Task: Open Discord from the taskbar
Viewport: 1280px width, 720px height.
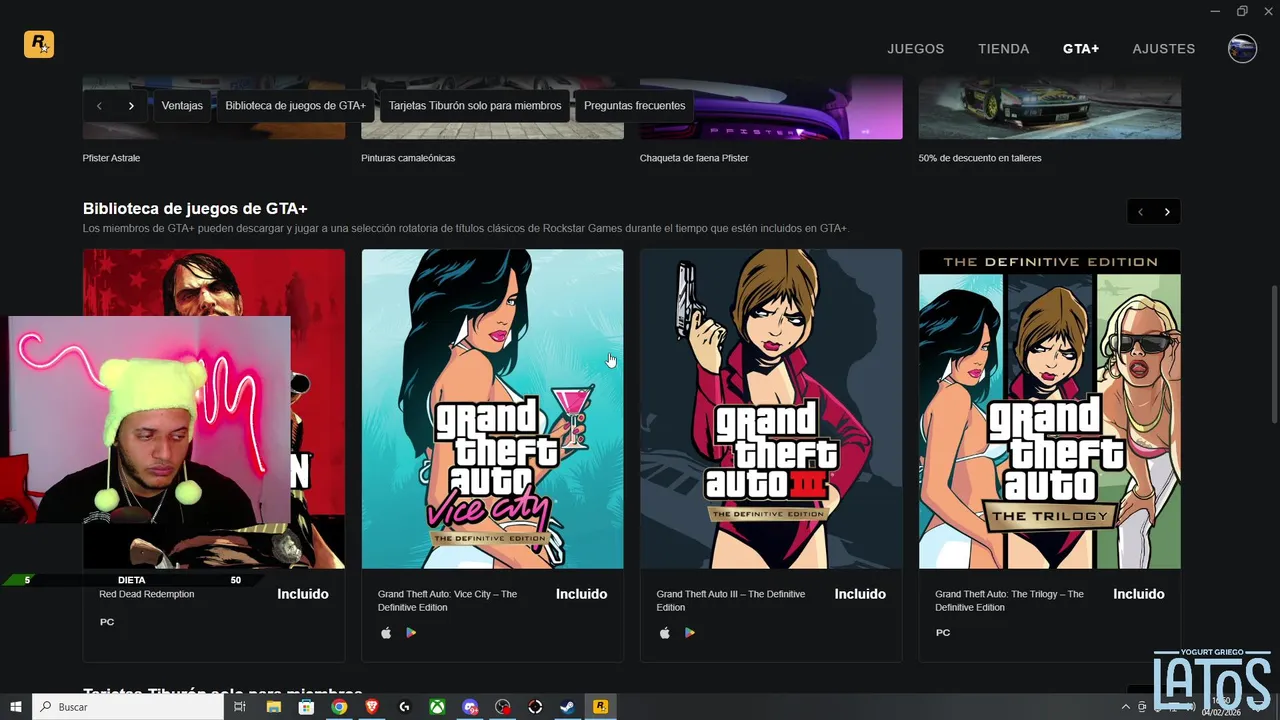Action: tap(470, 707)
